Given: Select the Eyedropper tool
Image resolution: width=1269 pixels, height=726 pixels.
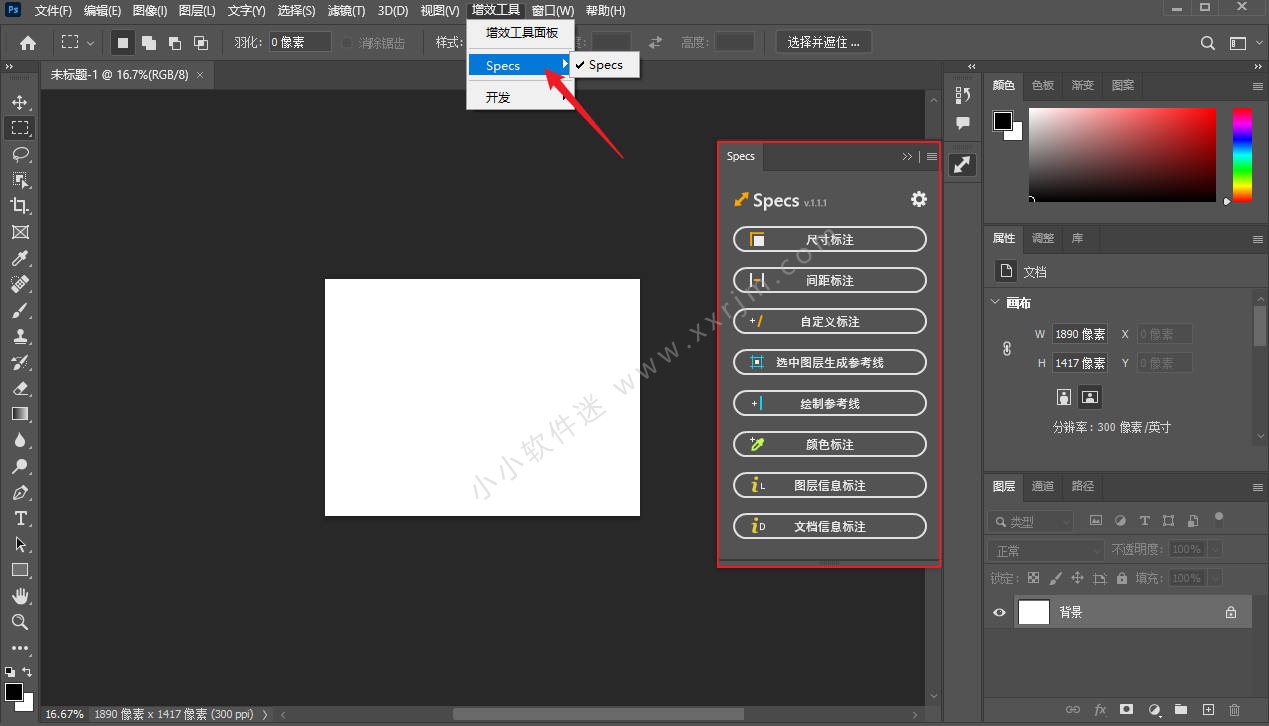Looking at the screenshot, I should point(20,258).
